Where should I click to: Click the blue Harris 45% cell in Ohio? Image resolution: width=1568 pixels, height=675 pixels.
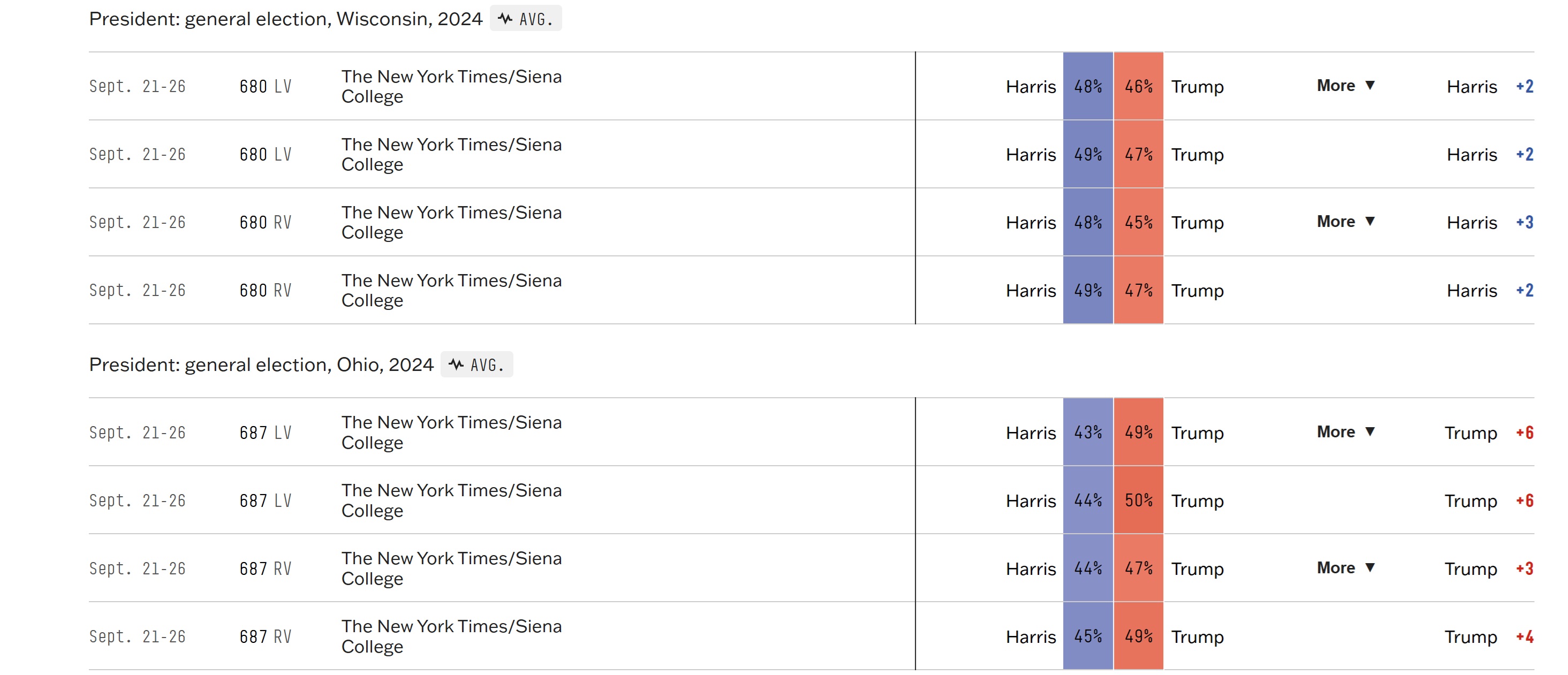[1088, 636]
